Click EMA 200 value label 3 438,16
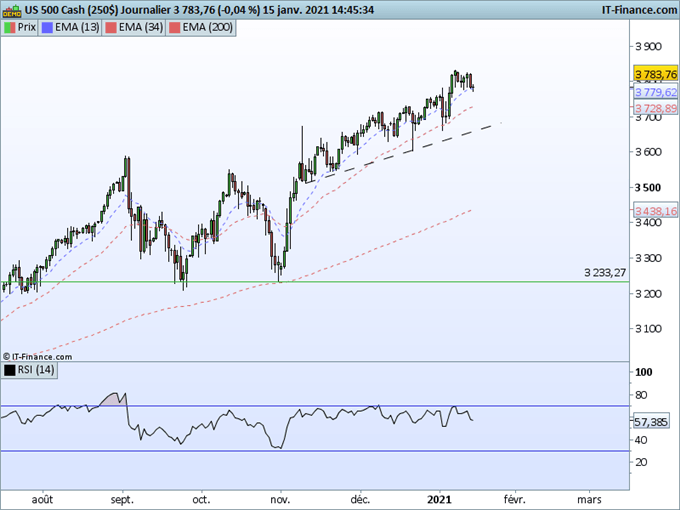Viewport: 680px width, 510px height. coord(656,211)
